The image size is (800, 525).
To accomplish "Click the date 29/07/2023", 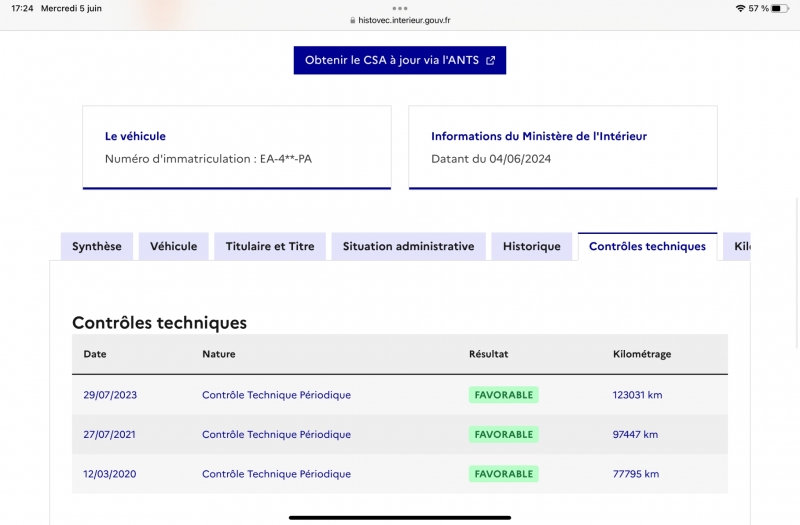I will tap(110, 395).
